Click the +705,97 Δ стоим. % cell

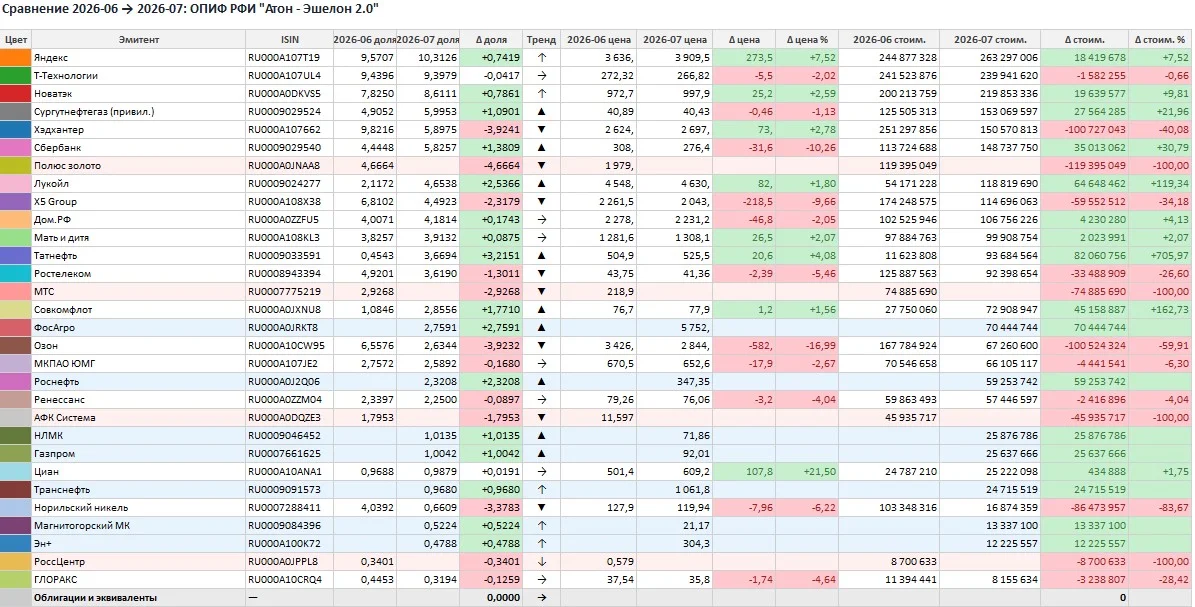1161,256
